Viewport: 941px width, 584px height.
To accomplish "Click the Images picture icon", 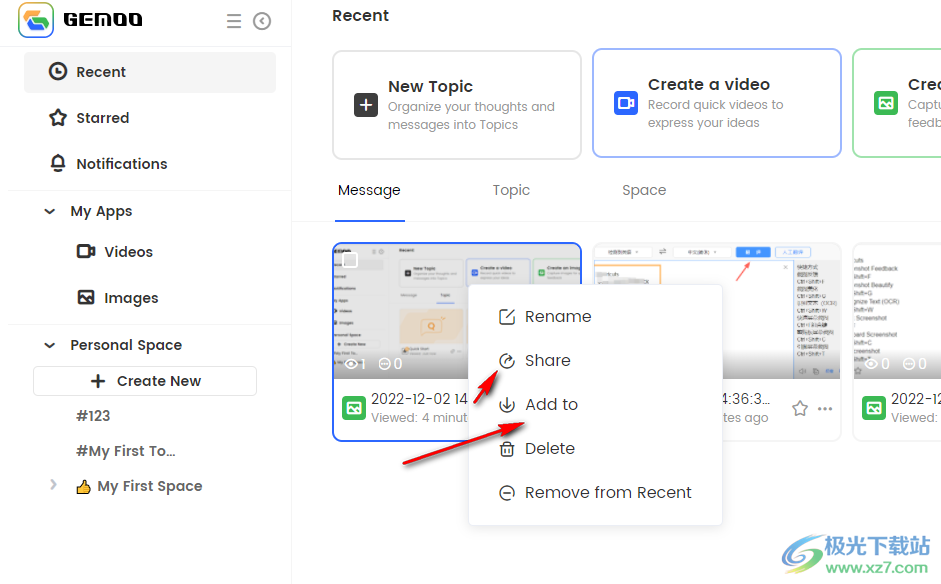I will click(86, 297).
